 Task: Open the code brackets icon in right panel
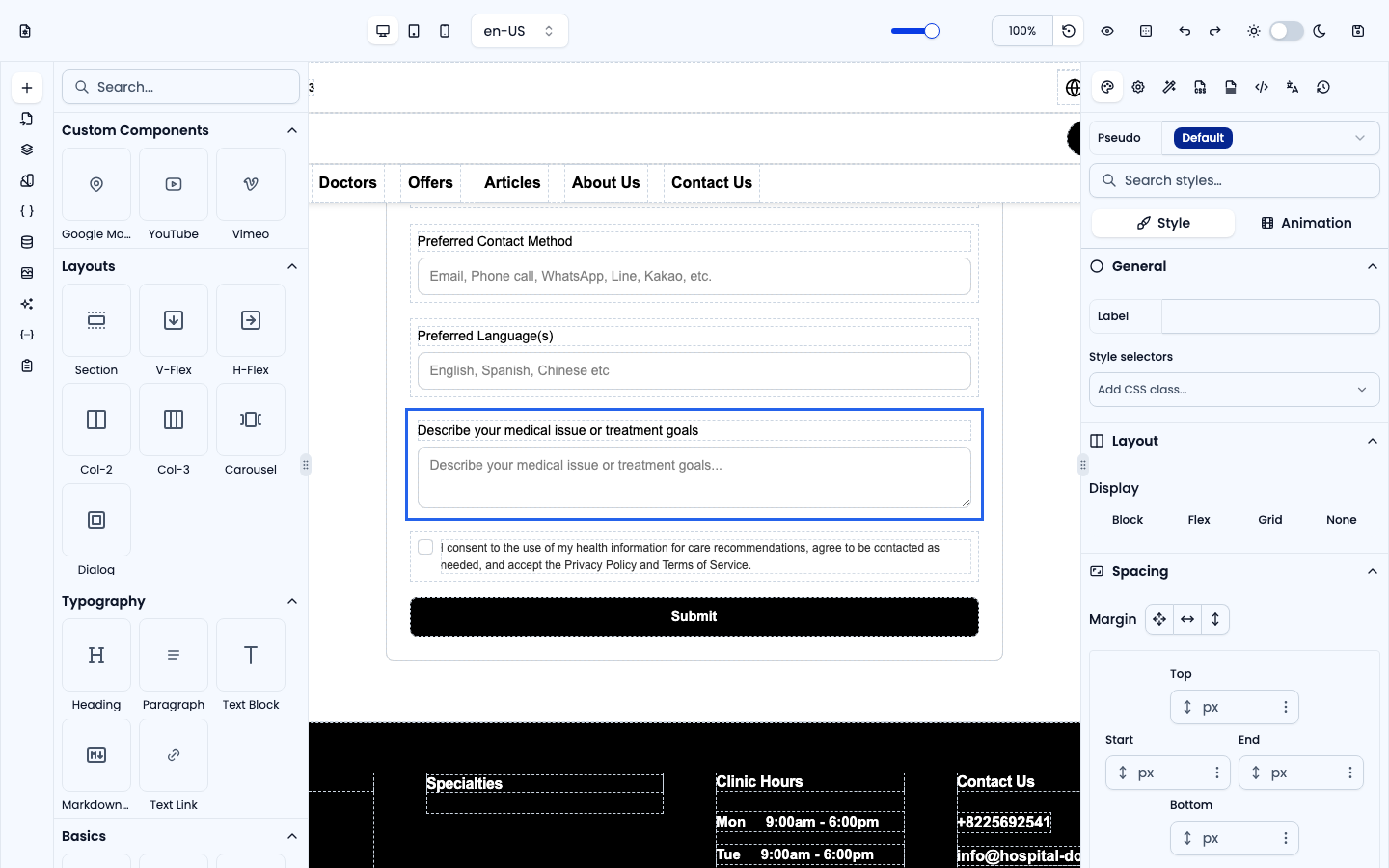point(1262,87)
